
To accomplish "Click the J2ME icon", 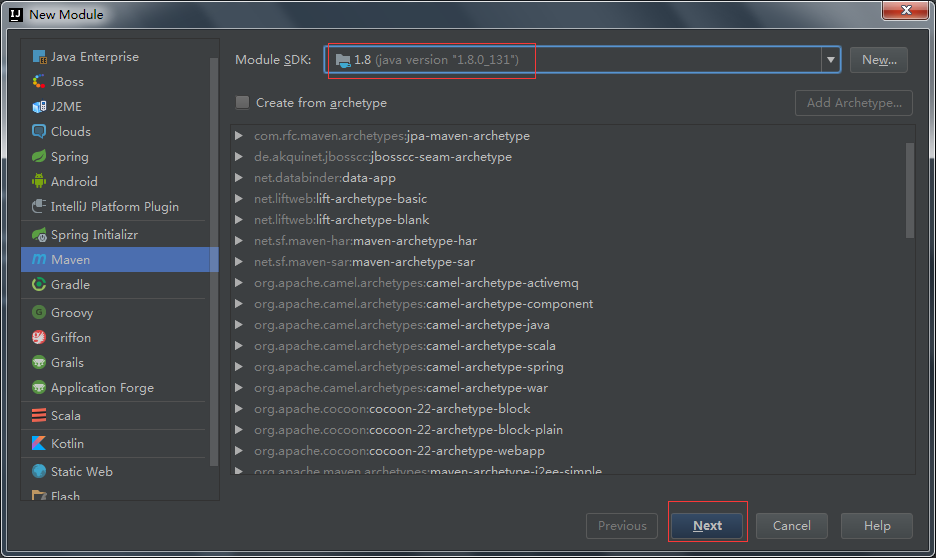I will click(x=39, y=107).
